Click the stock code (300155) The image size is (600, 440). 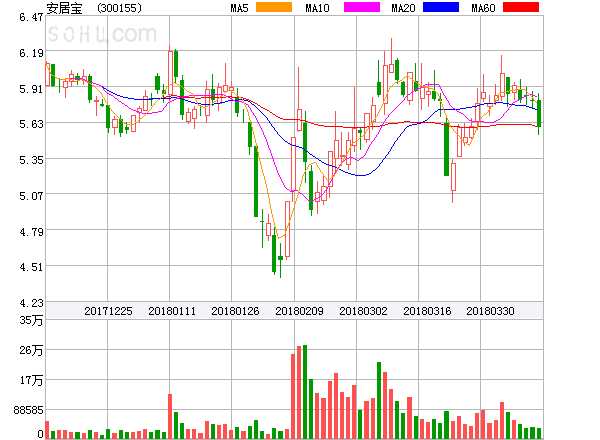[119, 8]
